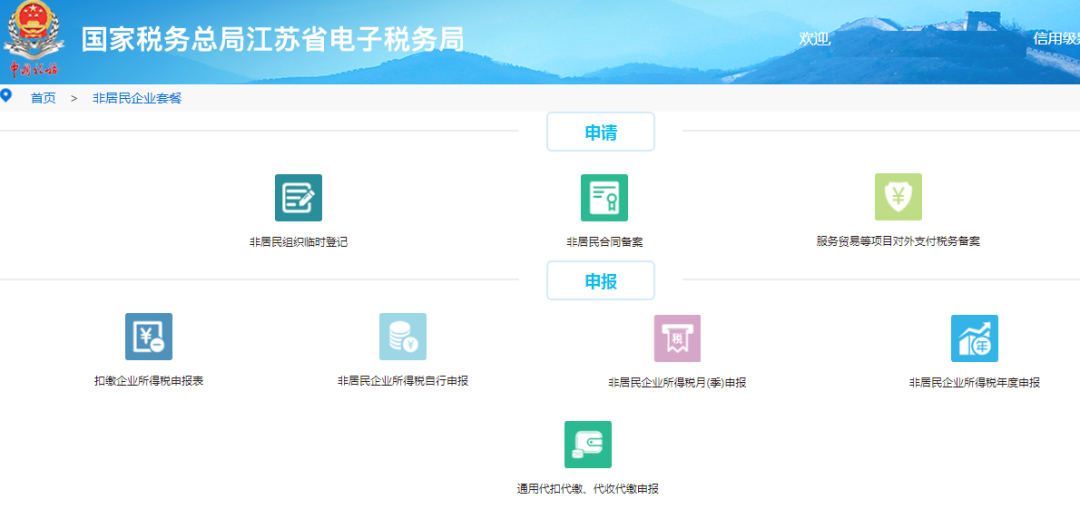Screen dimensions: 1080x519
Task: Go to 首页 in the breadcrumb
Action: [43, 98]
